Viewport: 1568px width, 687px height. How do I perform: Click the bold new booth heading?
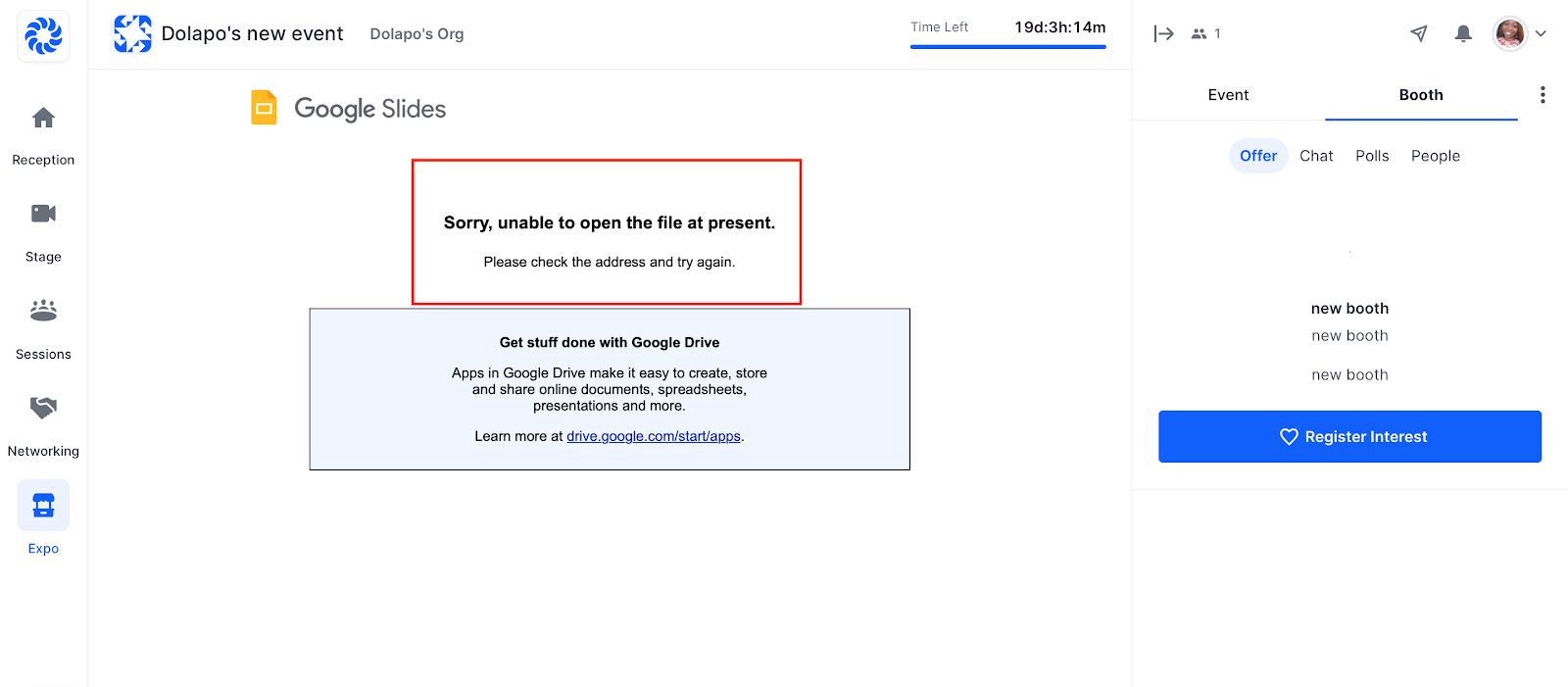point(1349,309)
